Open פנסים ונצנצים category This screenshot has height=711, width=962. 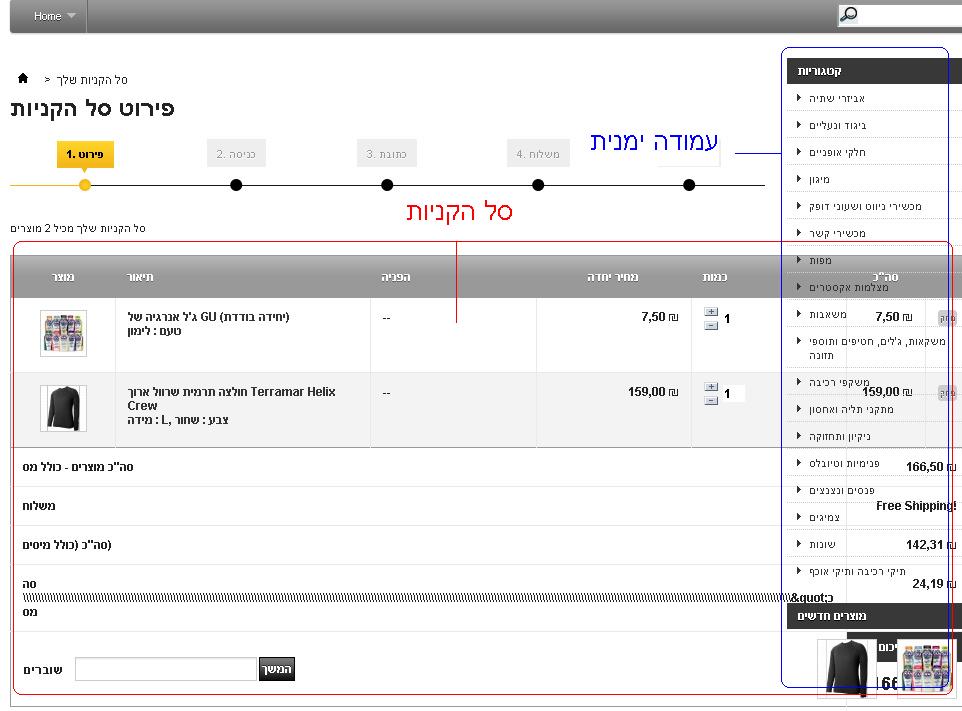(x=841, y=490)
